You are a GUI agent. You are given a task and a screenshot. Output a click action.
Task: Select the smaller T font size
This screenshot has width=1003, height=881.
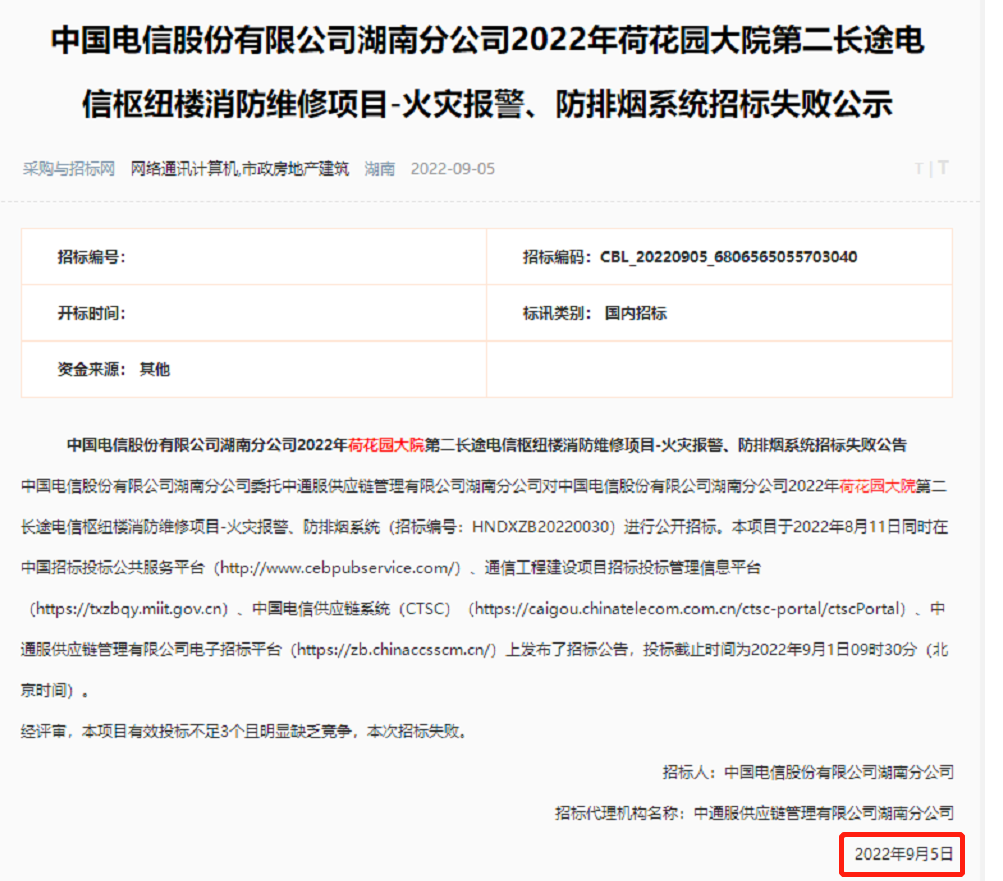[919, 169]
